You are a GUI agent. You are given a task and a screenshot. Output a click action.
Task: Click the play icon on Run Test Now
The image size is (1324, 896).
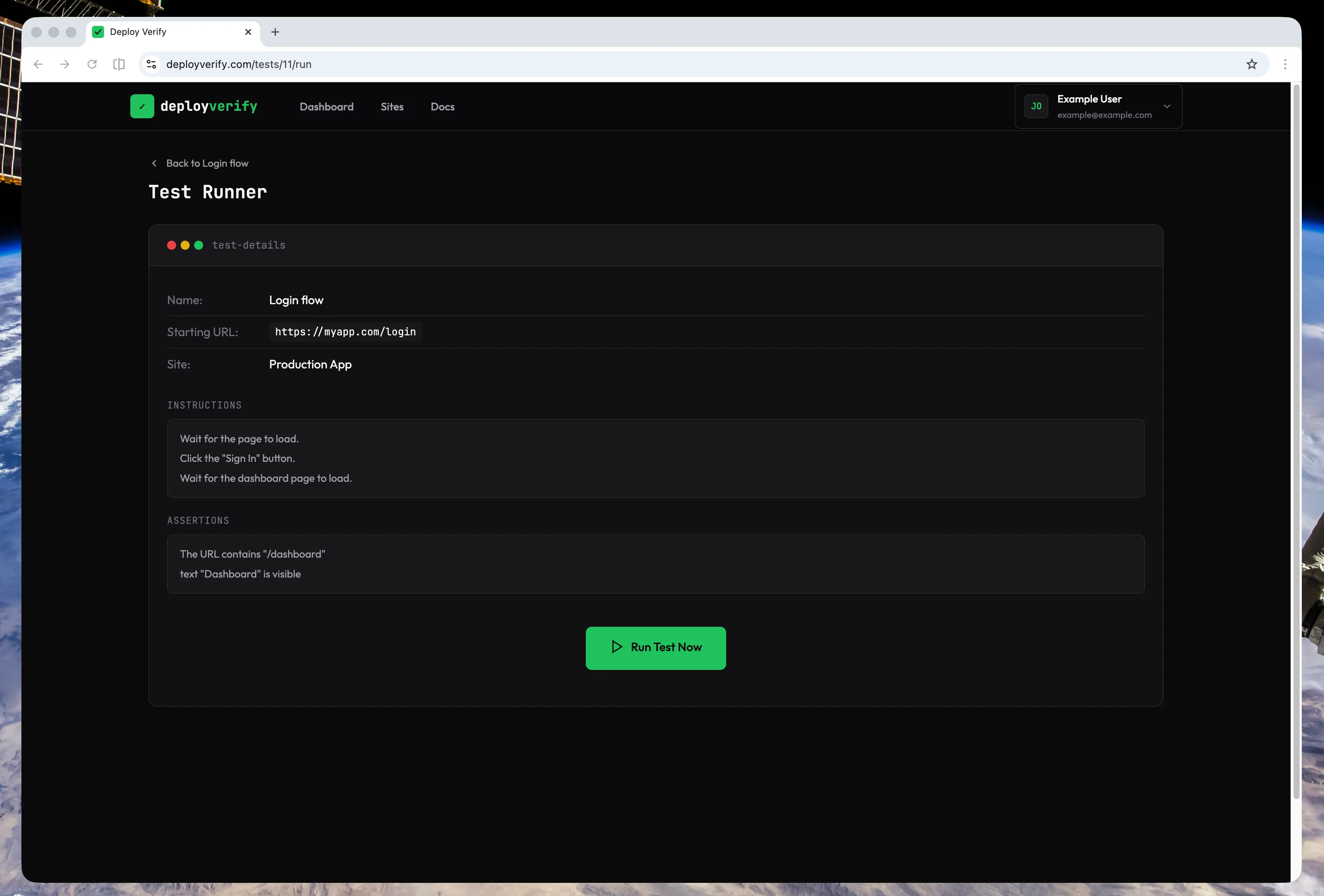pyautogui.click(x=617, y=648)
